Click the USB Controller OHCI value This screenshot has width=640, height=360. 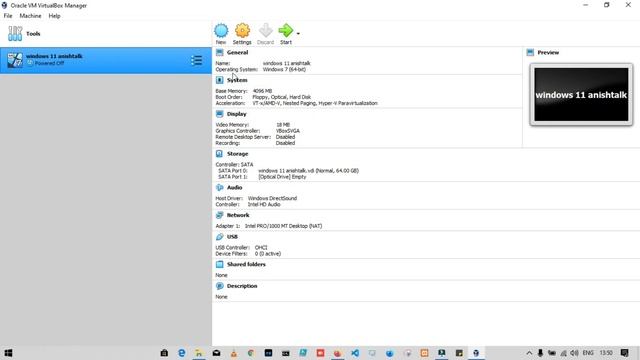coord(261,247)
